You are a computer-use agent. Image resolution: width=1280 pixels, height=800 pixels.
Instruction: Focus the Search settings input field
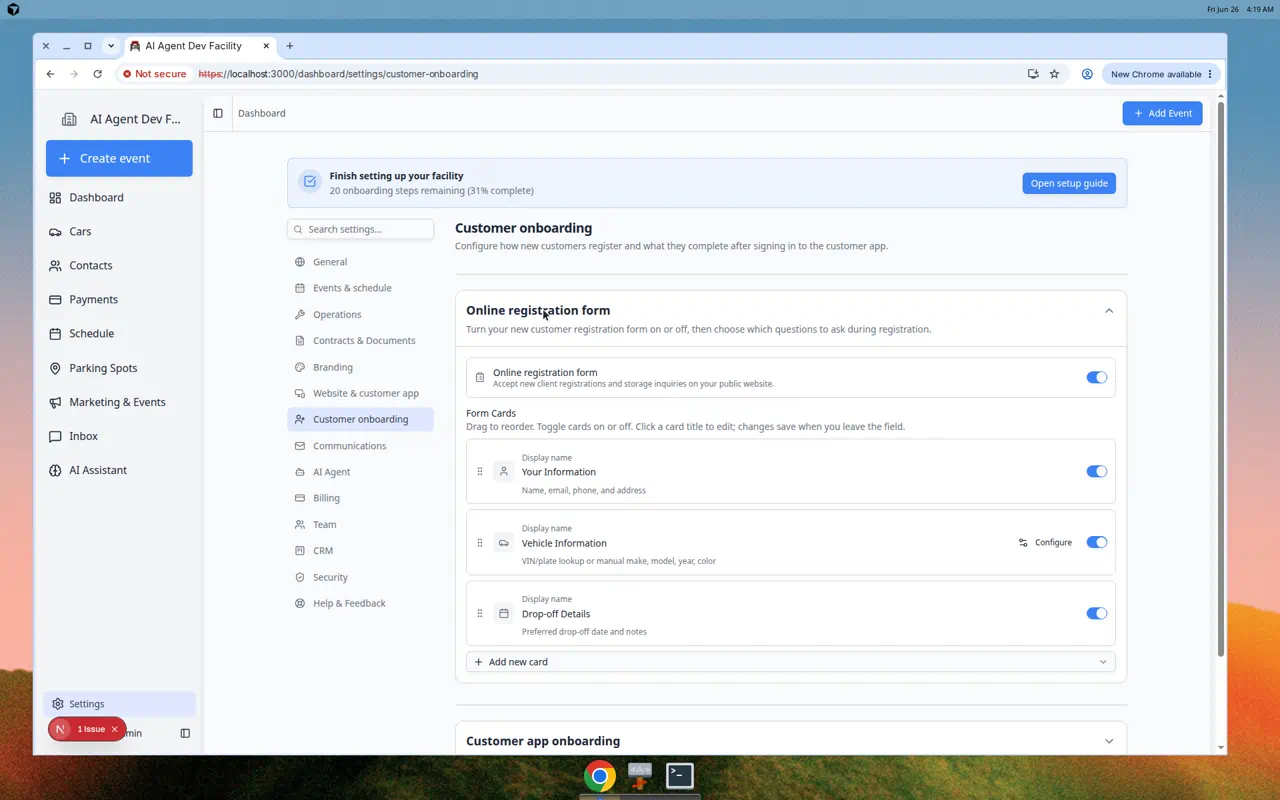[x=360, y=229]
